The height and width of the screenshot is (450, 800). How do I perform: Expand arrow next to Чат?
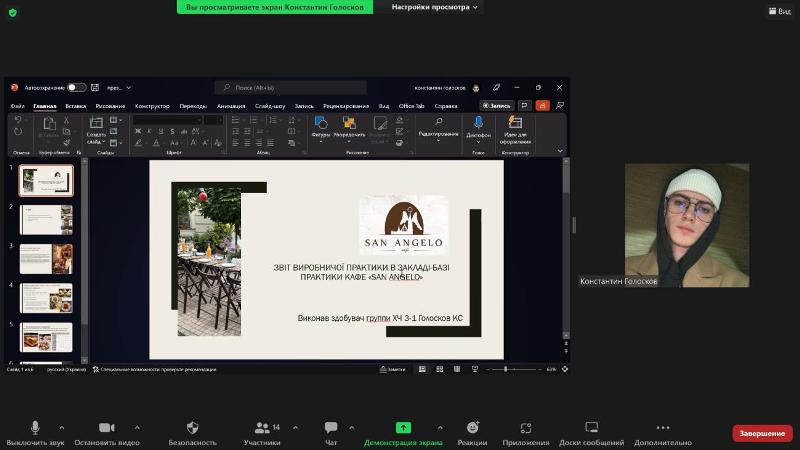(x=352, y=428)
